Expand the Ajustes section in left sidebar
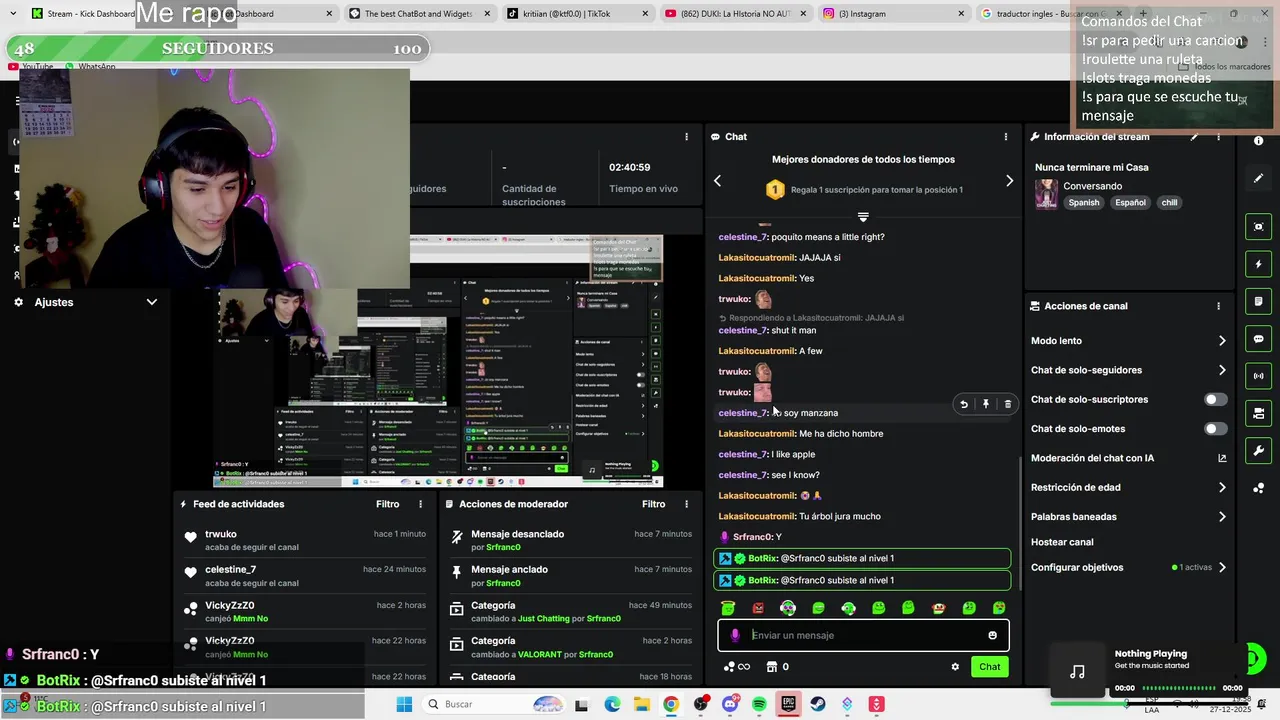Screen dimensions: 1280x720 point(152,302)
